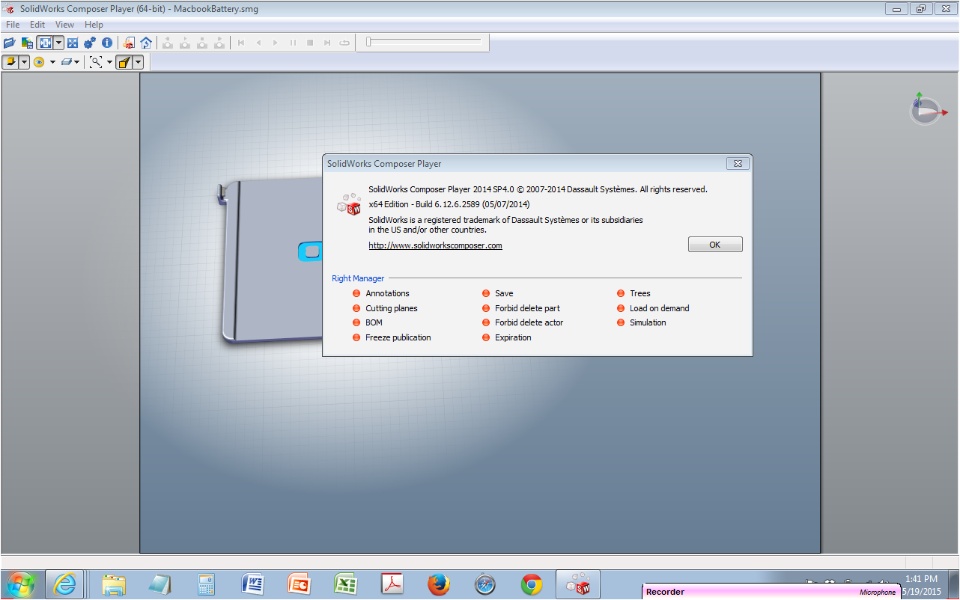Viewport: 960px width, 600px height.
Task: Toggle loop playback mode
Action: tap(345, 43)
